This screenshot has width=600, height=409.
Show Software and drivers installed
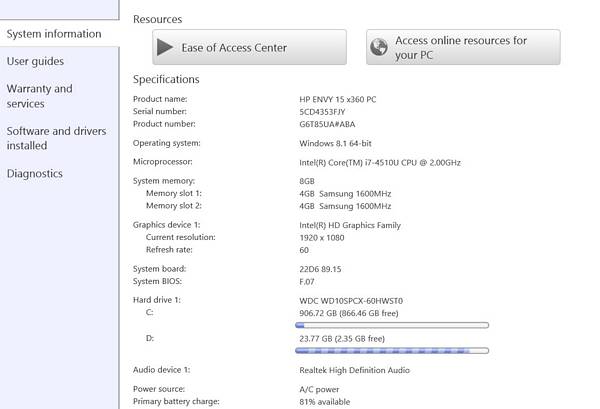point(55,138)
